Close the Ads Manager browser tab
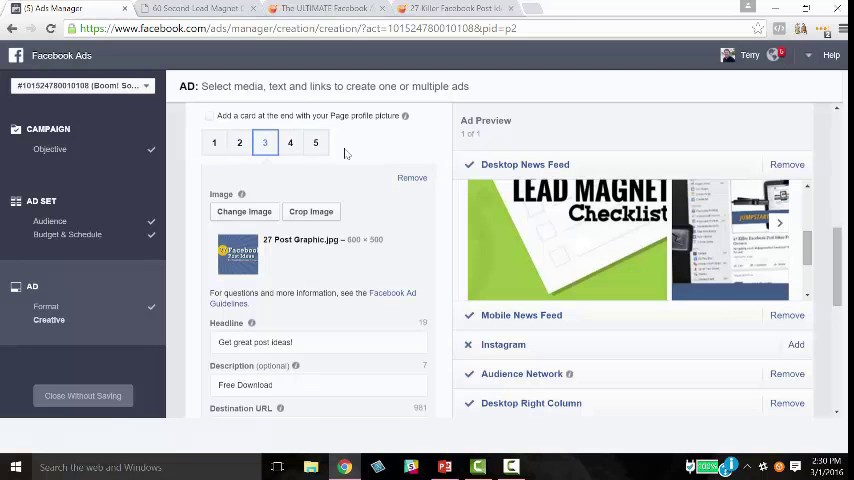854x480 pixels. [x=125, y=9]
